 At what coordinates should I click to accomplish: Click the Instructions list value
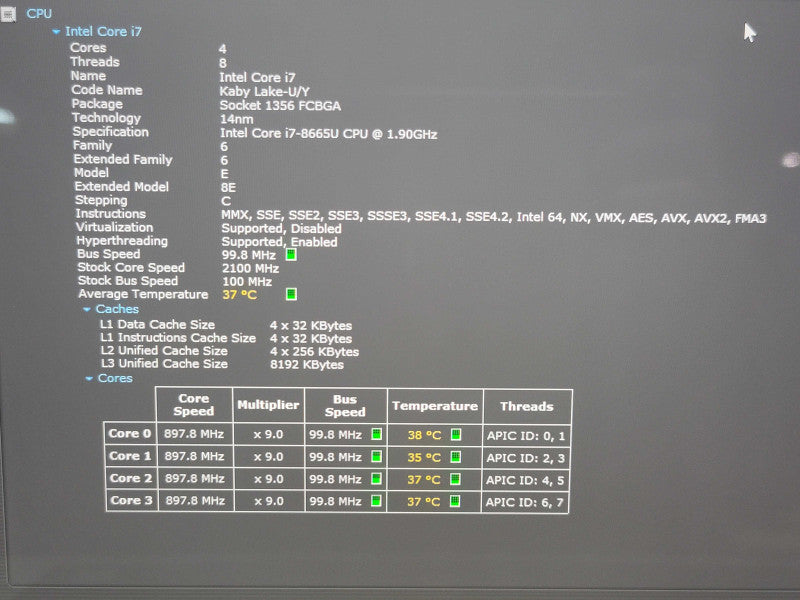click(x=493, y=217)
